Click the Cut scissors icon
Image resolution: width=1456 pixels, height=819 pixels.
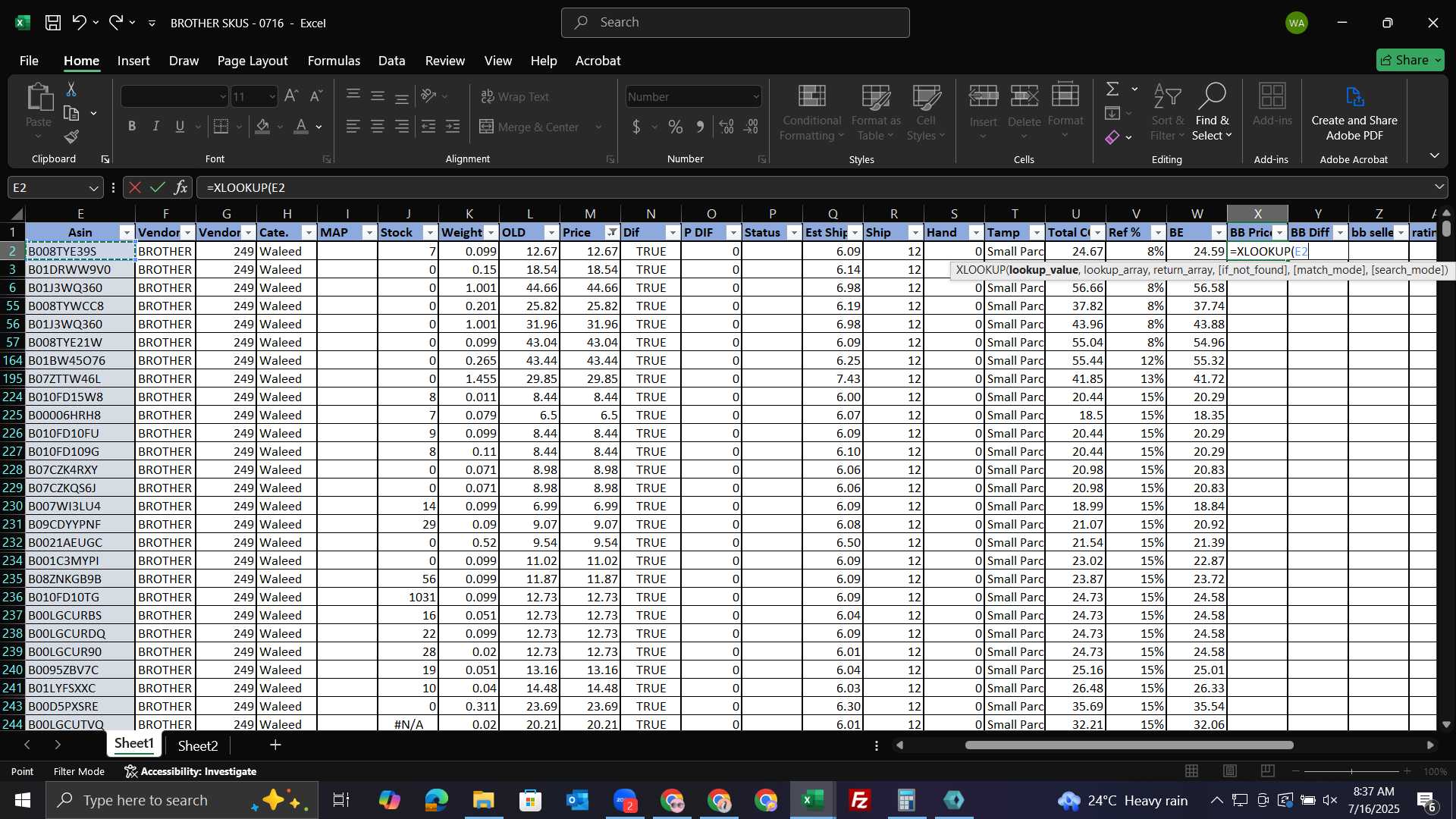coord(71,89)
